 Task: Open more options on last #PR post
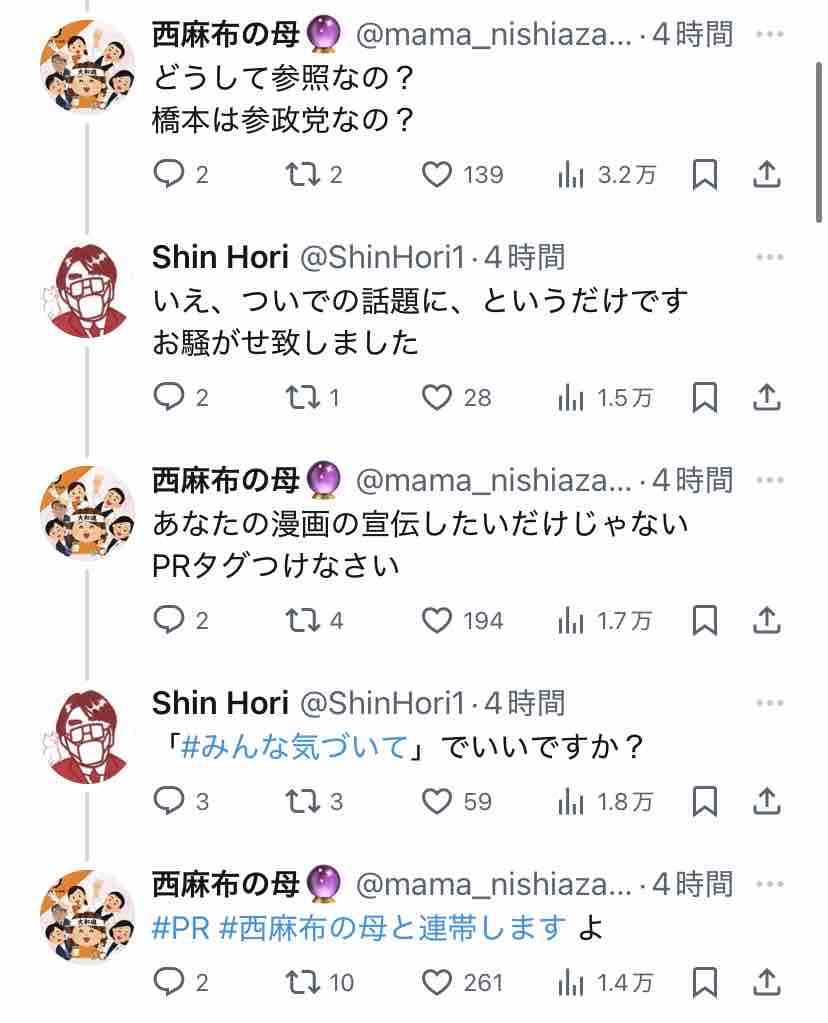(769, 884)
